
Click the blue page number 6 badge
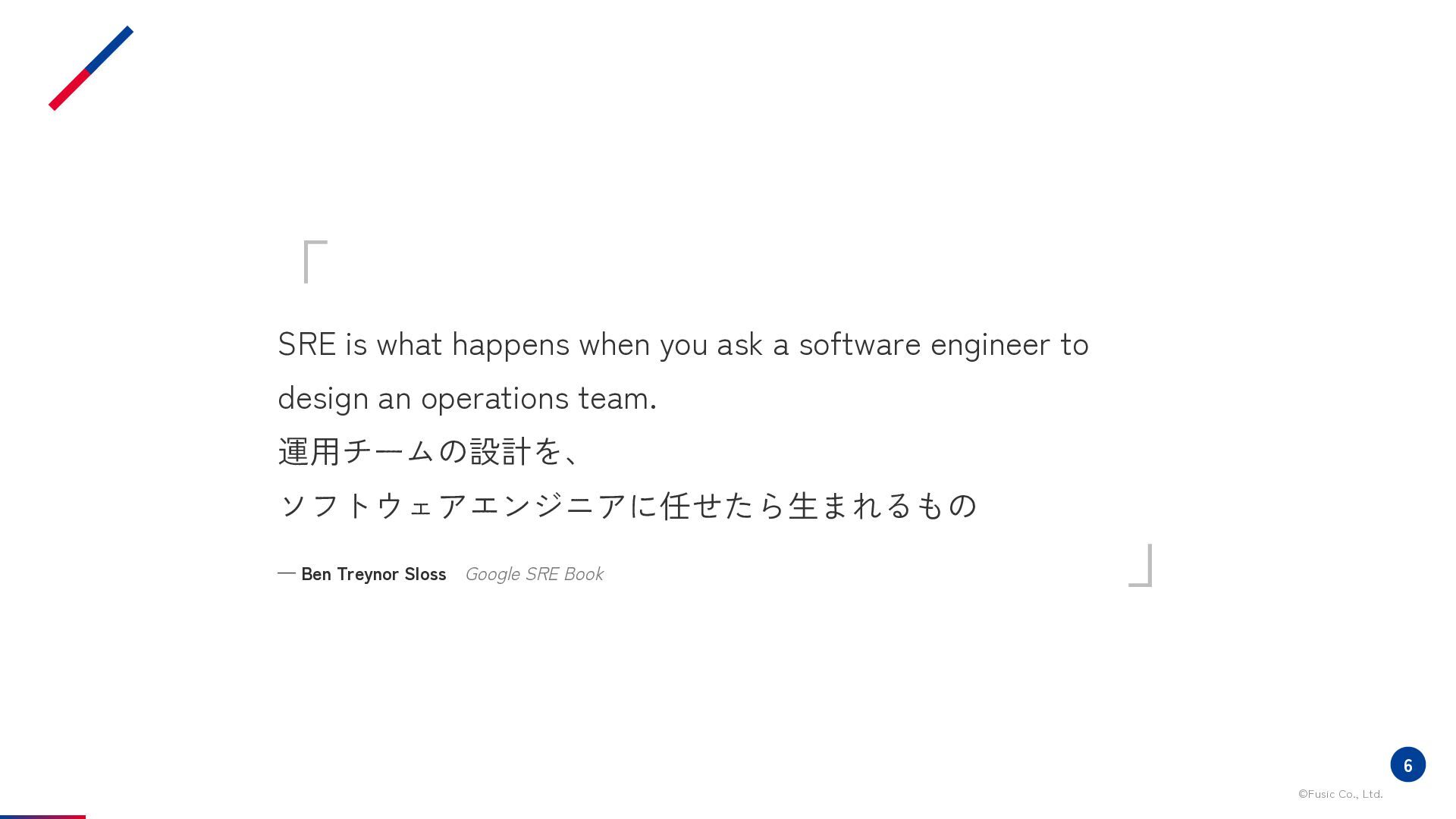[1407, 764]
